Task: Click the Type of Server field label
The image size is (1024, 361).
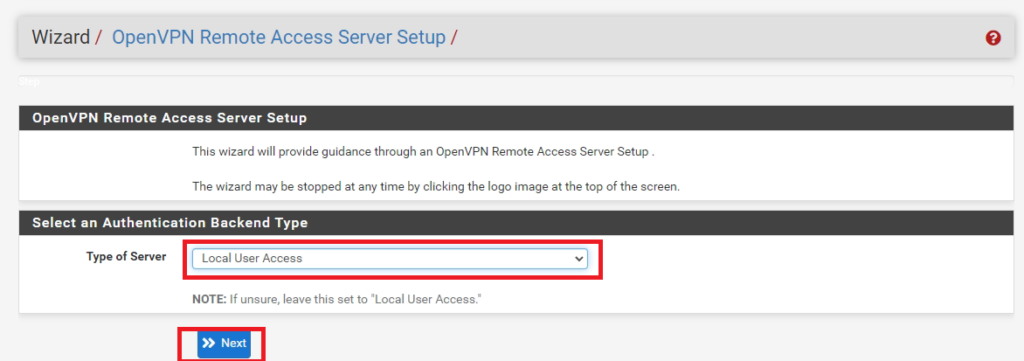Action: click(126, 257)
